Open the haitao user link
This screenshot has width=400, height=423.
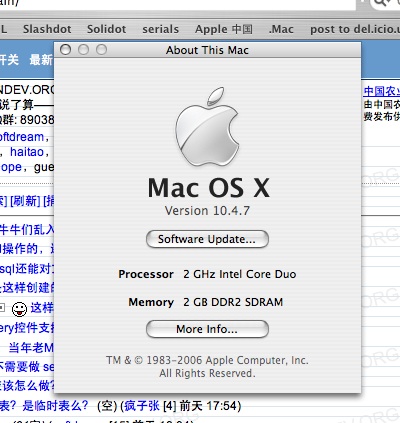click(27, 152)
